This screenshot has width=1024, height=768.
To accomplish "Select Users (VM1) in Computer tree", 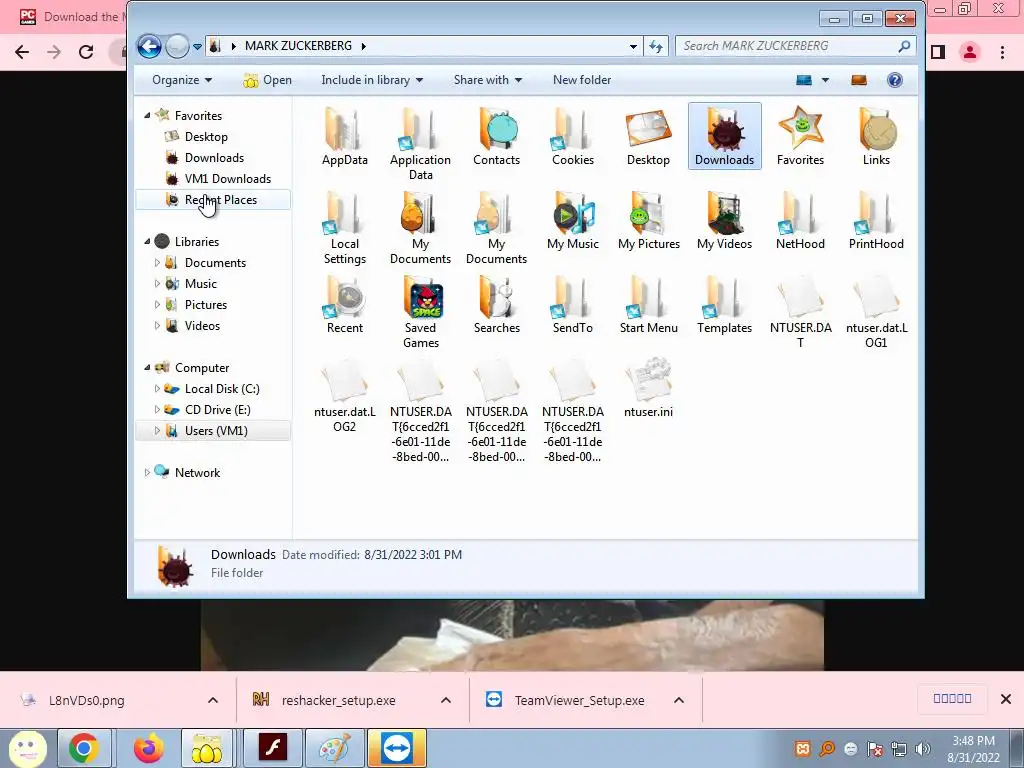I will pos(213,431).
